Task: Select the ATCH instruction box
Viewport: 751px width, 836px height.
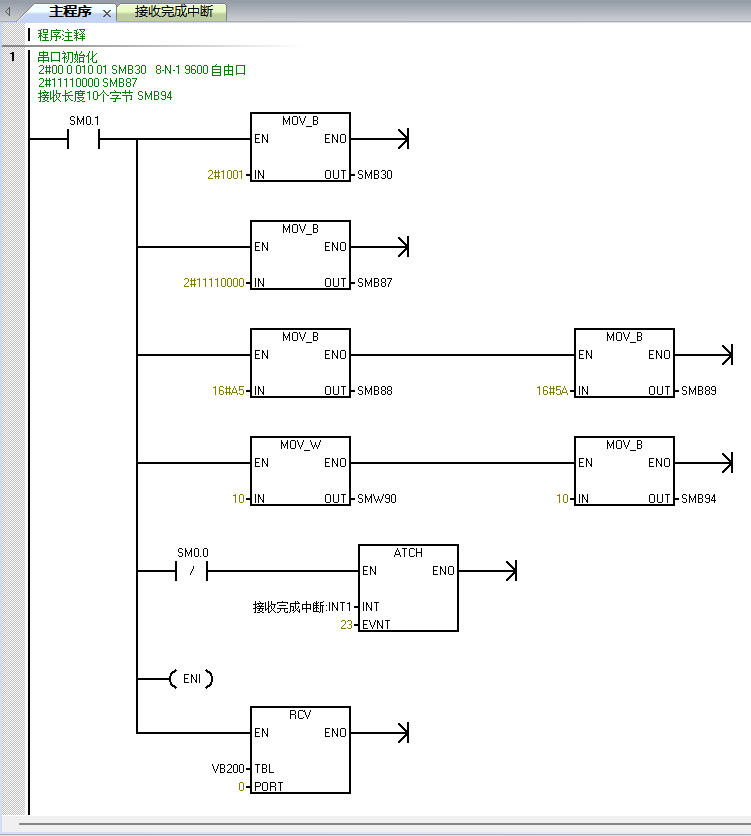Action: coord(408,588)
